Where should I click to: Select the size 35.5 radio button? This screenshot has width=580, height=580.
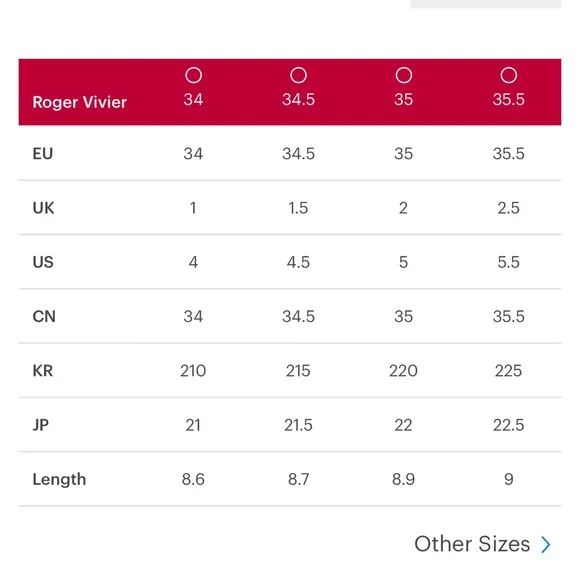coord(509,75)
